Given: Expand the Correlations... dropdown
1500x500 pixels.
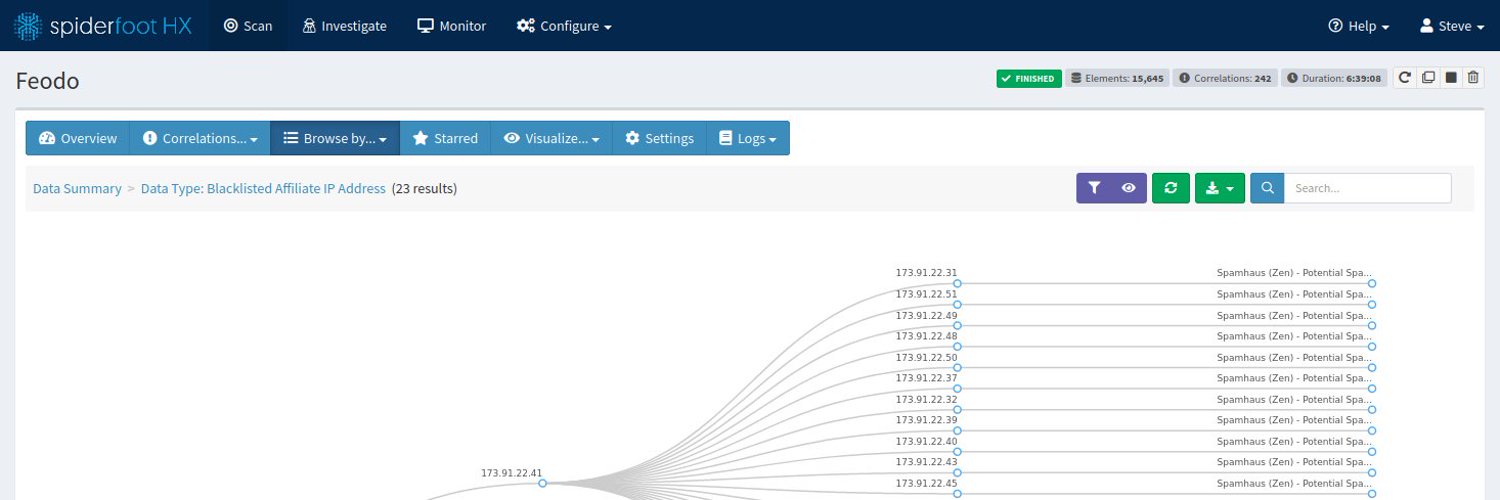Looking at the screenshot, I should click(x=200, y=139).
